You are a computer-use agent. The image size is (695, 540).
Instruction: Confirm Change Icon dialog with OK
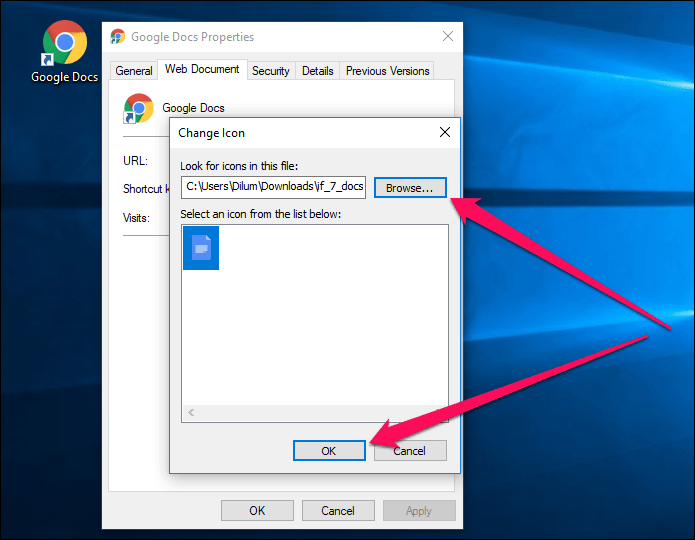[x=329, y=451]
